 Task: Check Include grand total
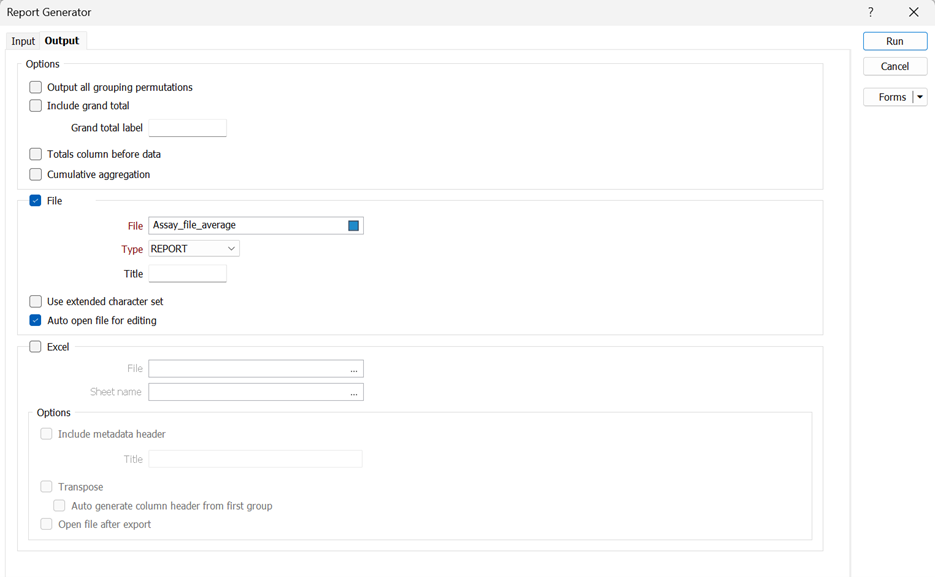tap(35, 105)
